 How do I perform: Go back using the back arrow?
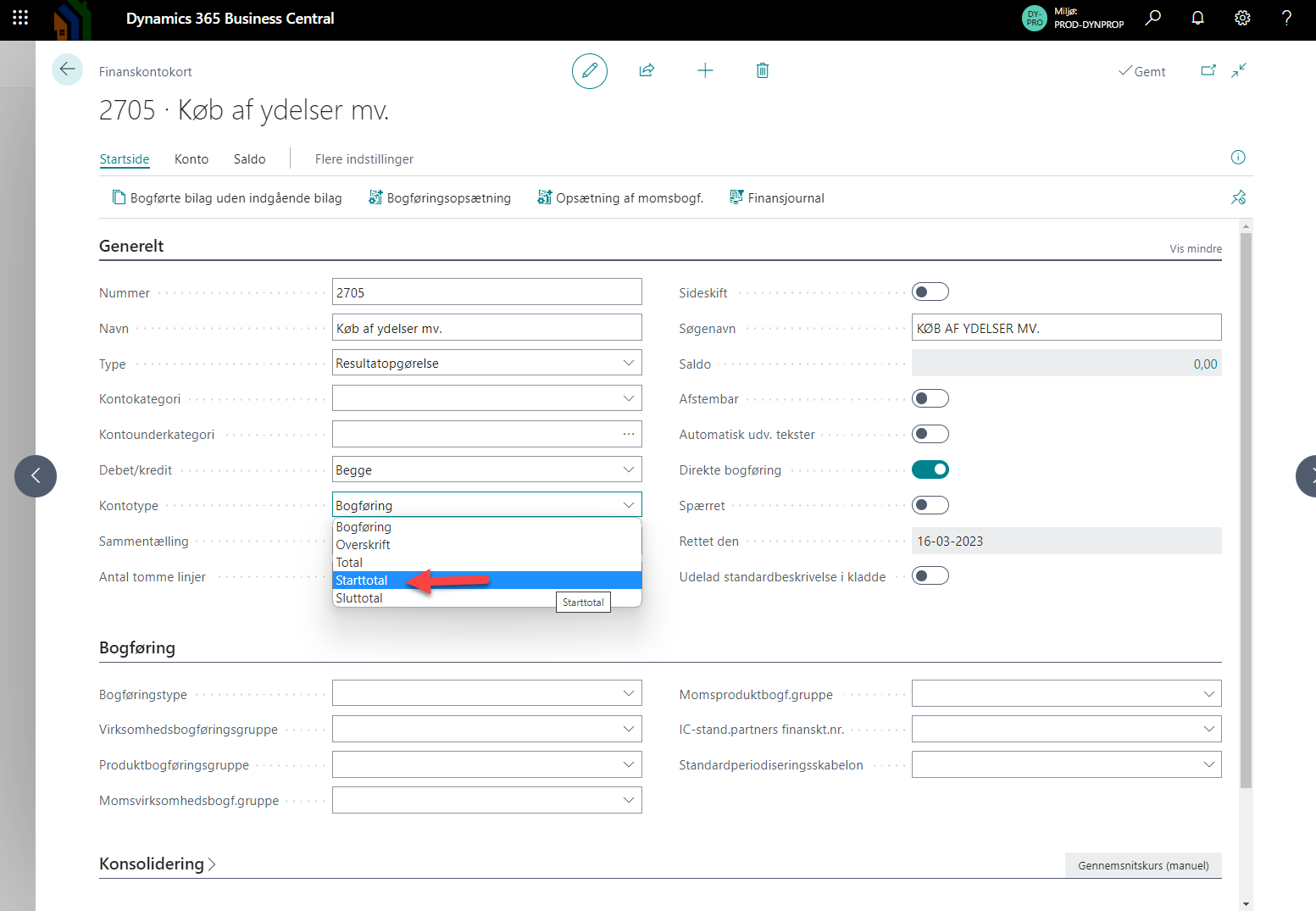[x=67, y=69]
